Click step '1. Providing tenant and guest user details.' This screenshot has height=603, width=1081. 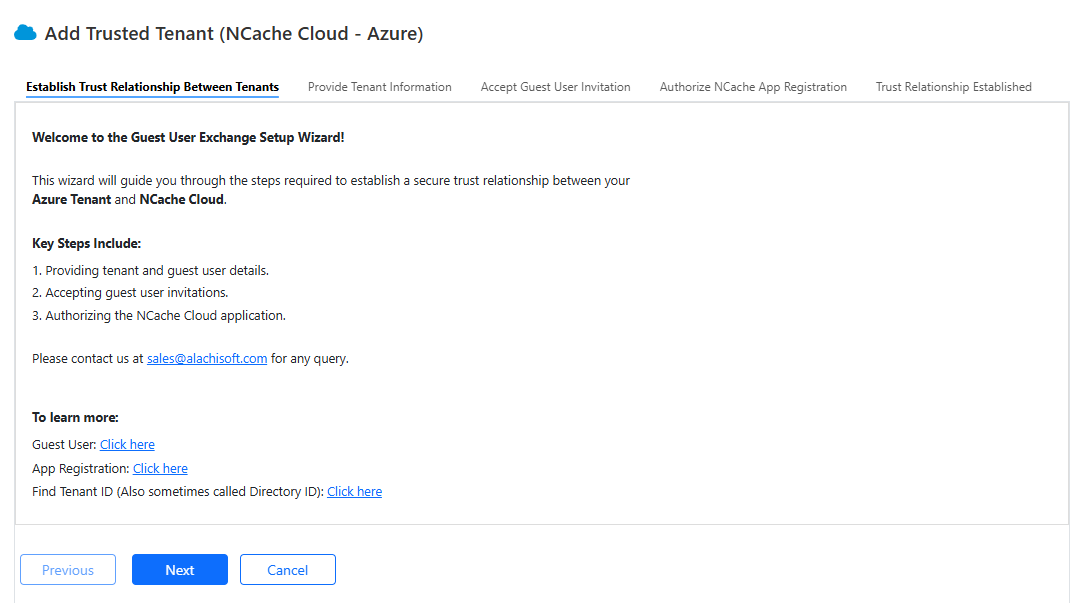[x=150, y=270]
